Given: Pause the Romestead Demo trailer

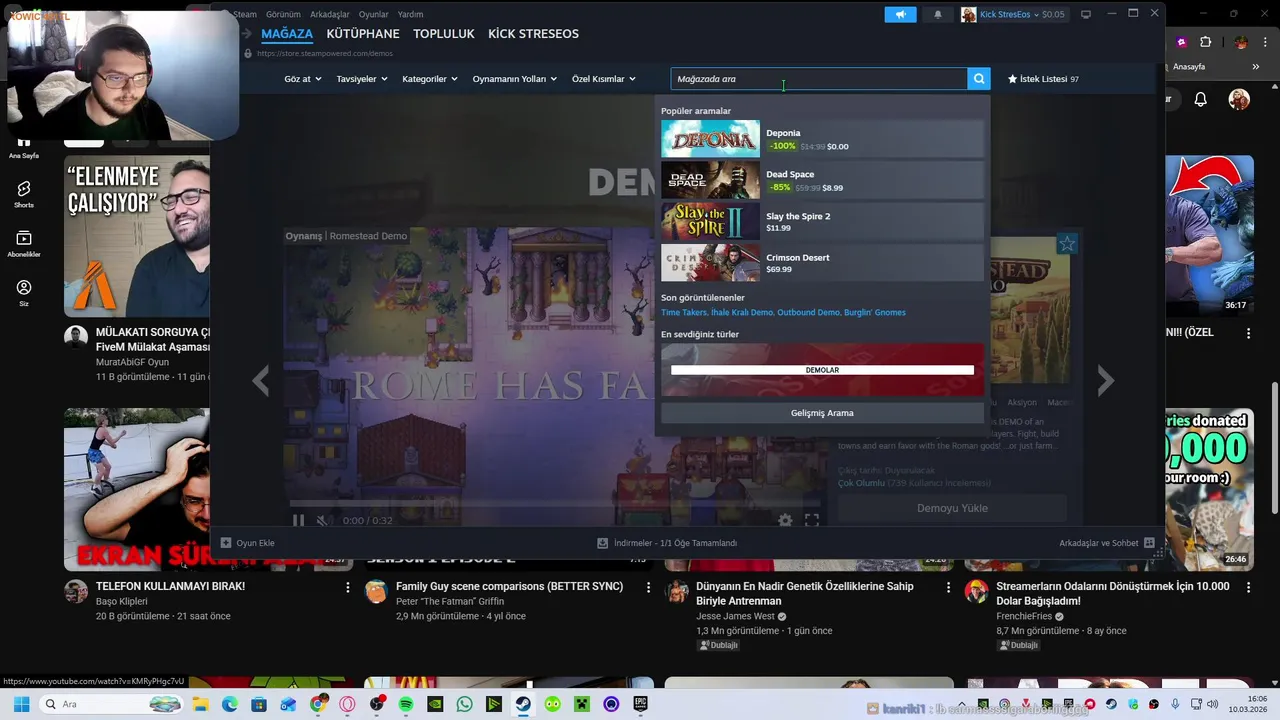Looking at the screenshot, I should click(x=298, y=520).
